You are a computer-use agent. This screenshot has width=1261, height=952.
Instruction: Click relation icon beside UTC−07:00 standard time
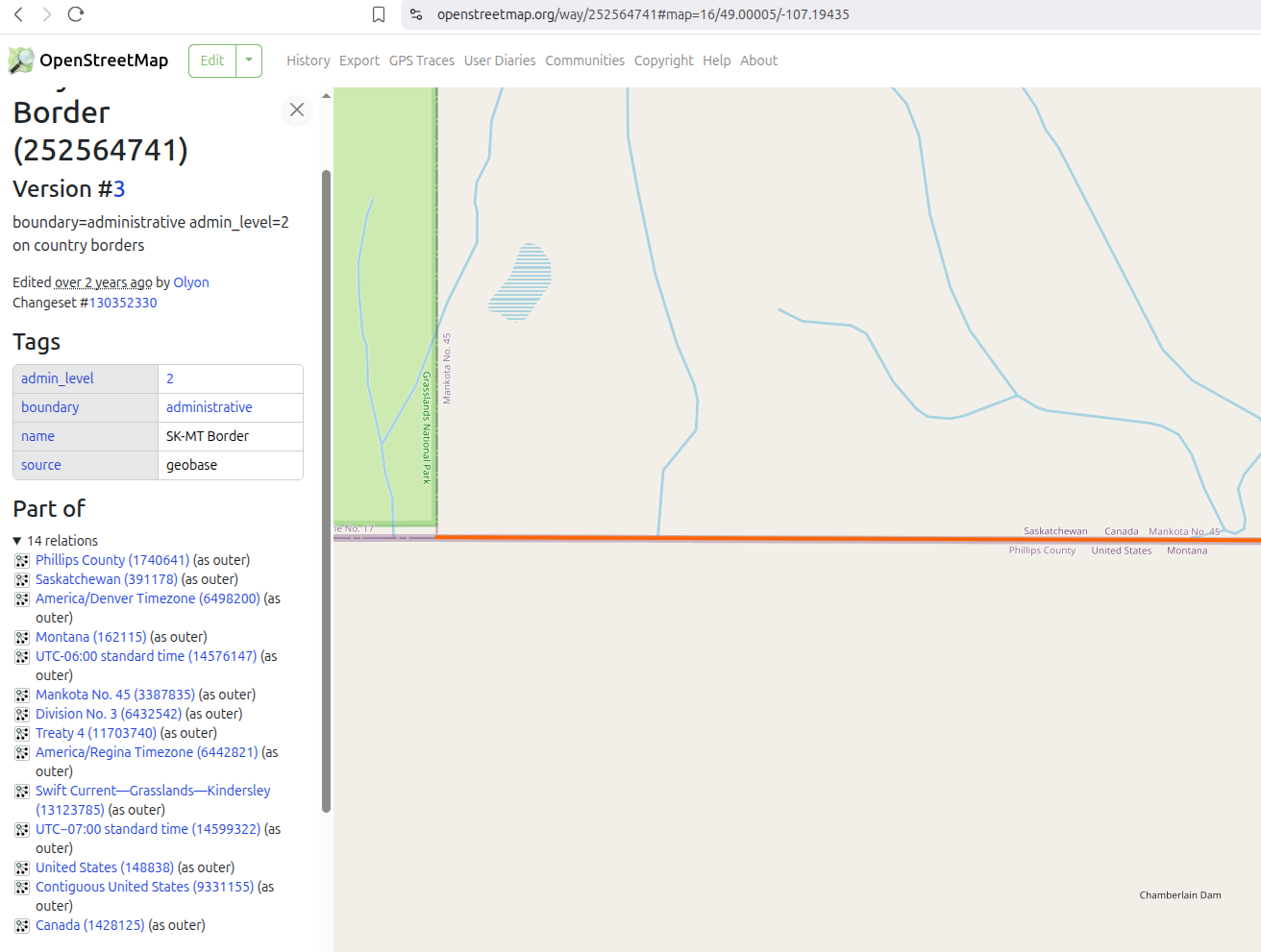tap(22, 829)
